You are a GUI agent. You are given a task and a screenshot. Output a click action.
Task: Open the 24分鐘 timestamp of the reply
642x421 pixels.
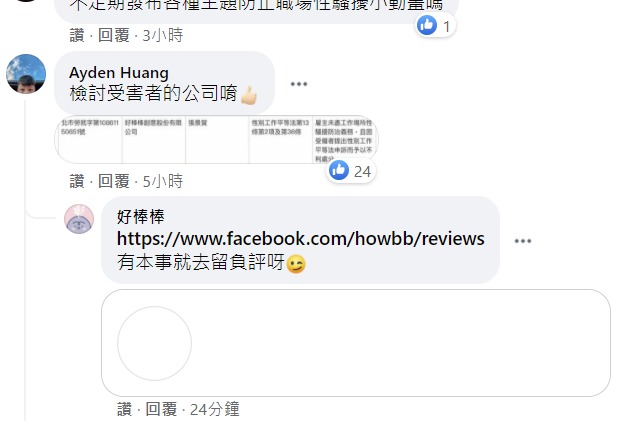(x=215, y=409)
